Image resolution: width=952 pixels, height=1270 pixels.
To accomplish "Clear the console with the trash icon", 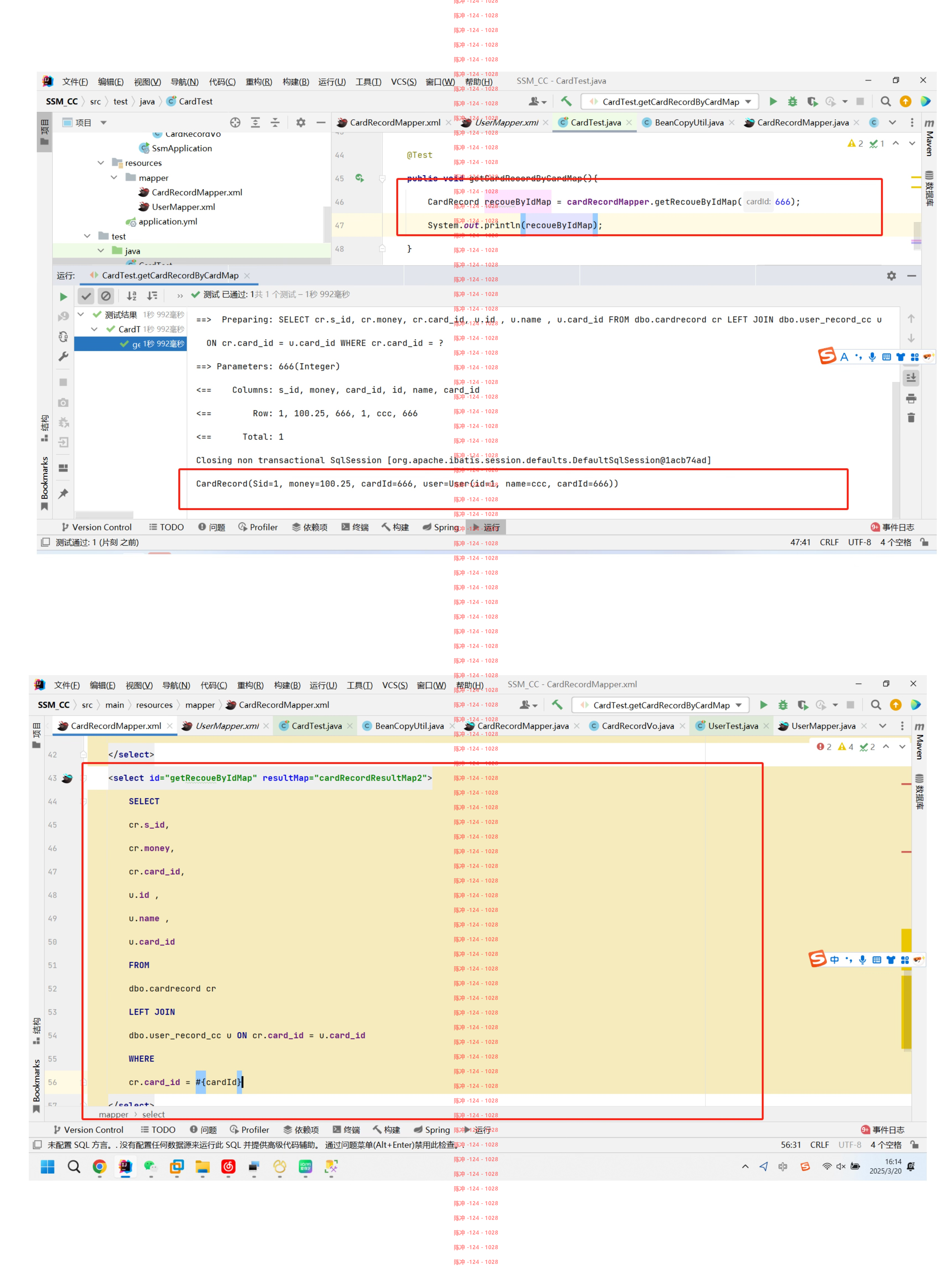I will tap(911, 418).
